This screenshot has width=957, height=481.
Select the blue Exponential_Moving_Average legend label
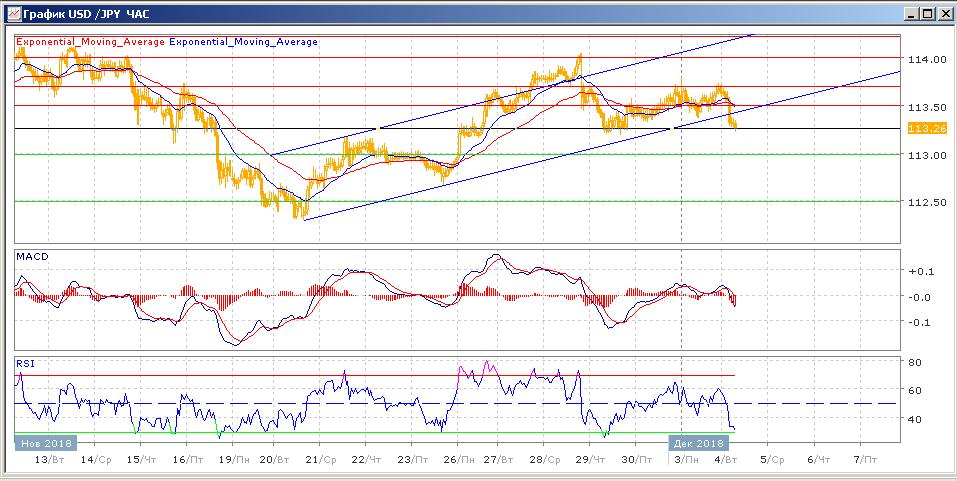[x=244, y=42]
